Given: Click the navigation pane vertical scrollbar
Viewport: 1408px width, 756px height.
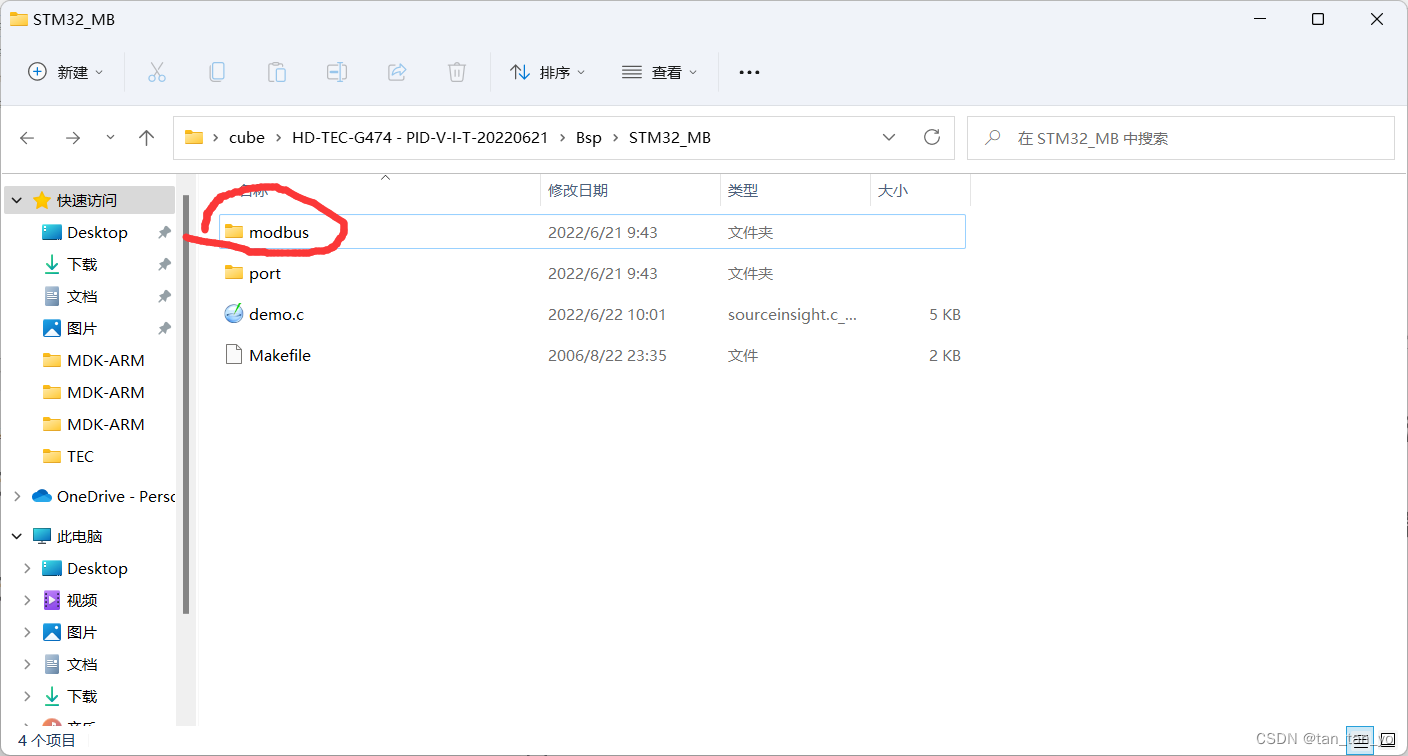Looking at the screenshot, I should coord(186,404).
